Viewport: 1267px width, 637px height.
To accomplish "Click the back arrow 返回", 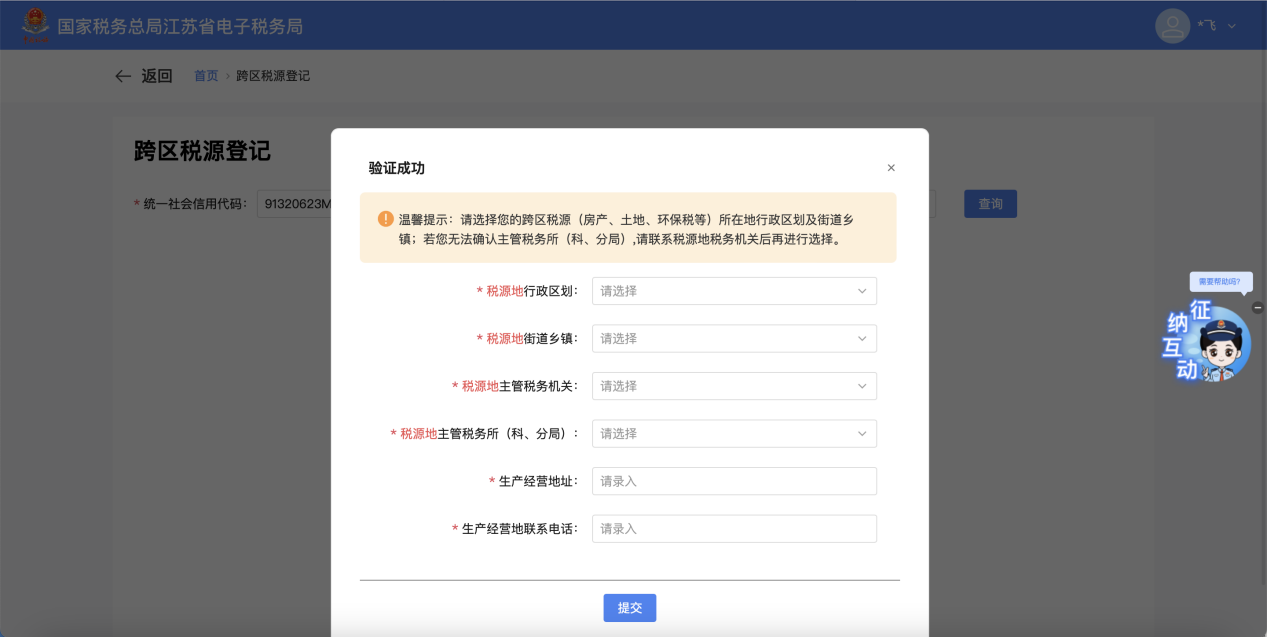I will [143, 76].
